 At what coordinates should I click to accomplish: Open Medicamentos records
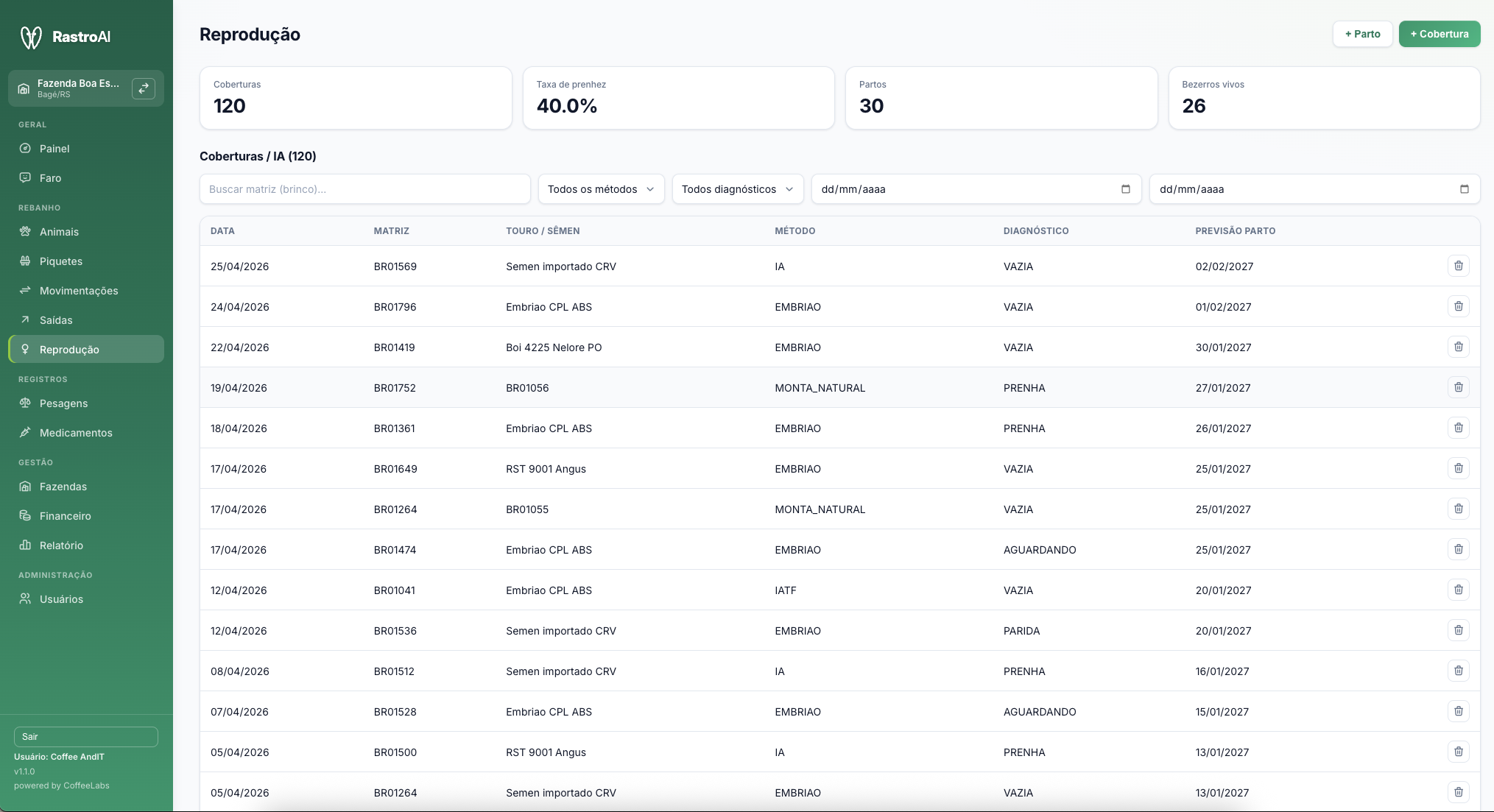pos(86,433)
